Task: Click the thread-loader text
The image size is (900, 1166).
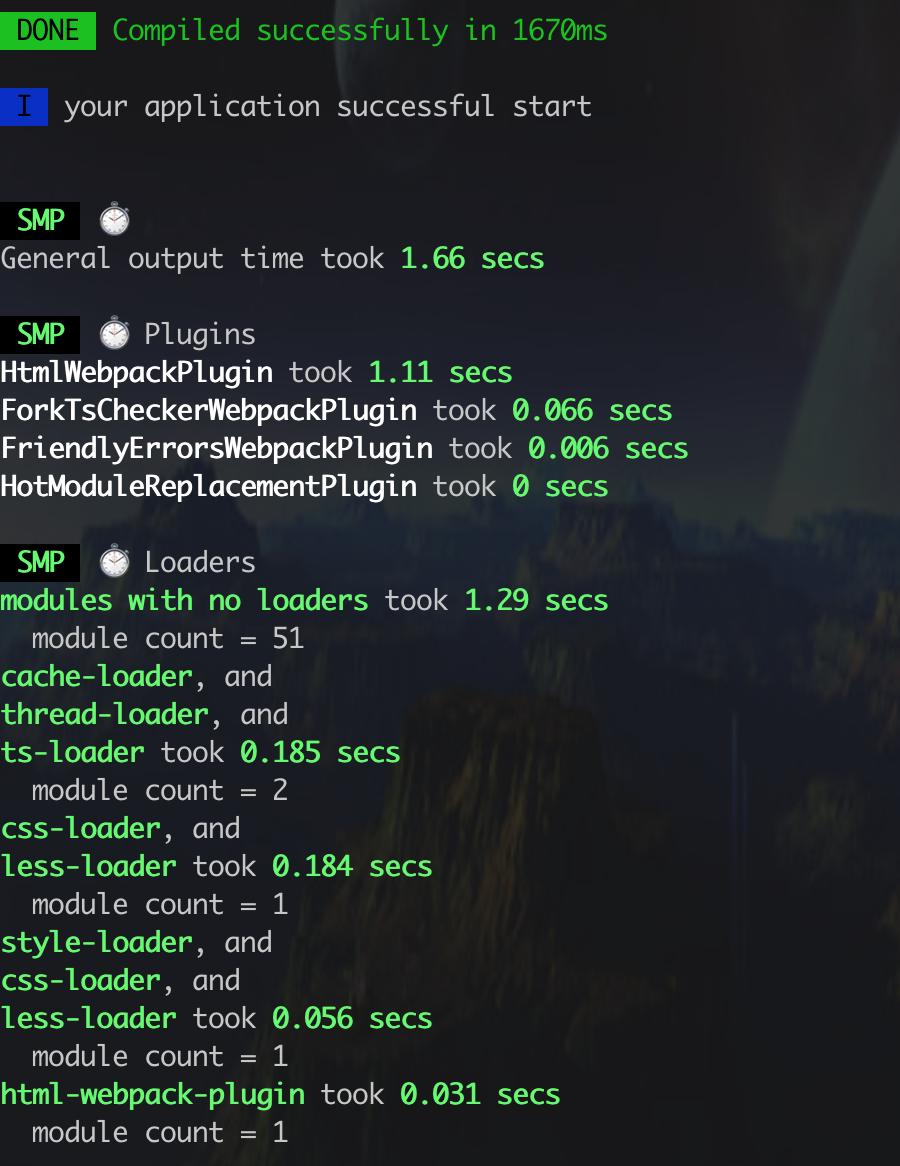Action: 105,715
